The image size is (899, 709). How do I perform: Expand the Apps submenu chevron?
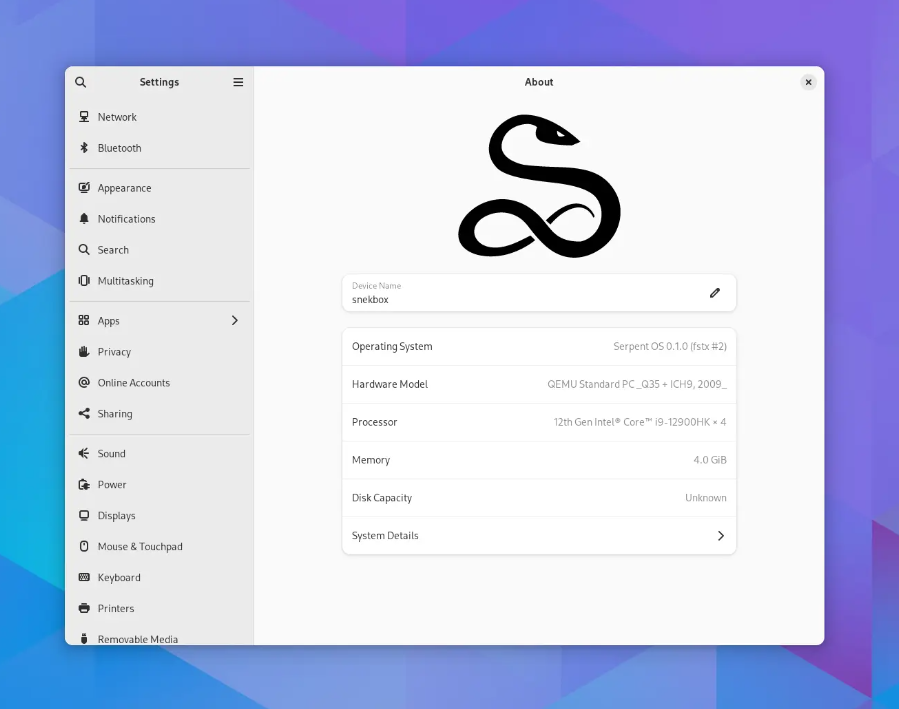tap(234, 320)
